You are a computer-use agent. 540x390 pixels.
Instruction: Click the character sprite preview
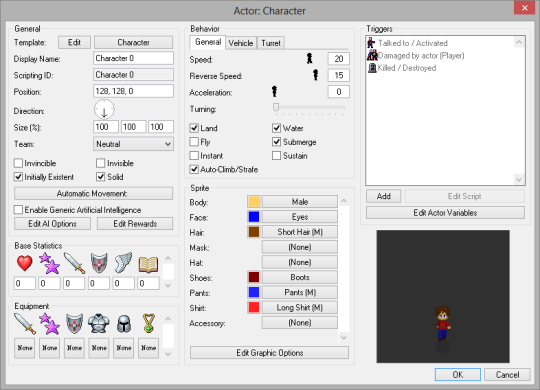coord(443,324)
